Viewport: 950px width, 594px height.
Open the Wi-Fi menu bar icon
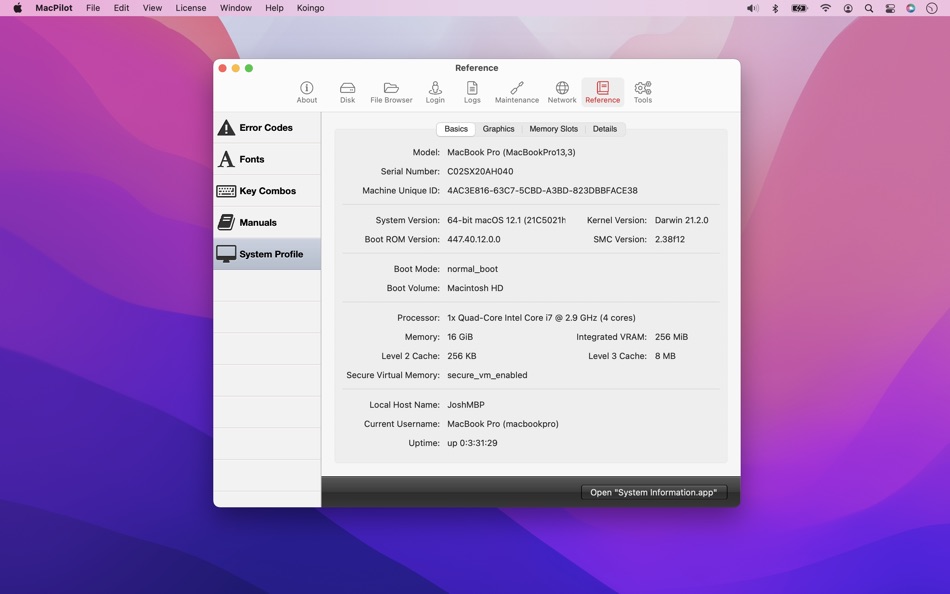click(825, 8)
